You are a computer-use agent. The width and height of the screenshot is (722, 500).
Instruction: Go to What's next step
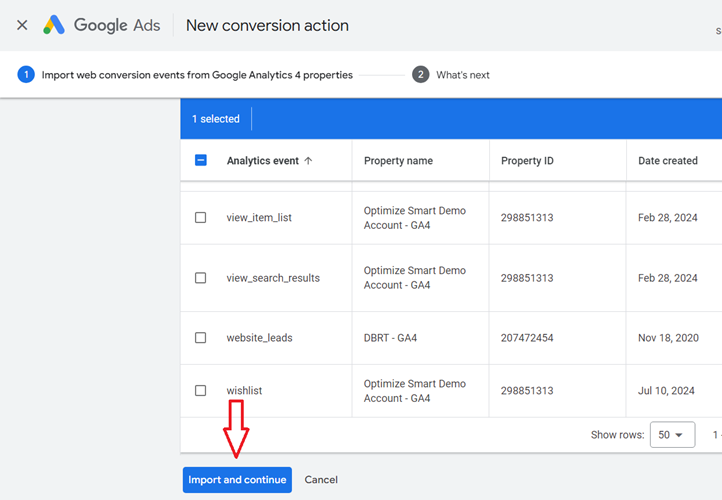pos(463,75)
